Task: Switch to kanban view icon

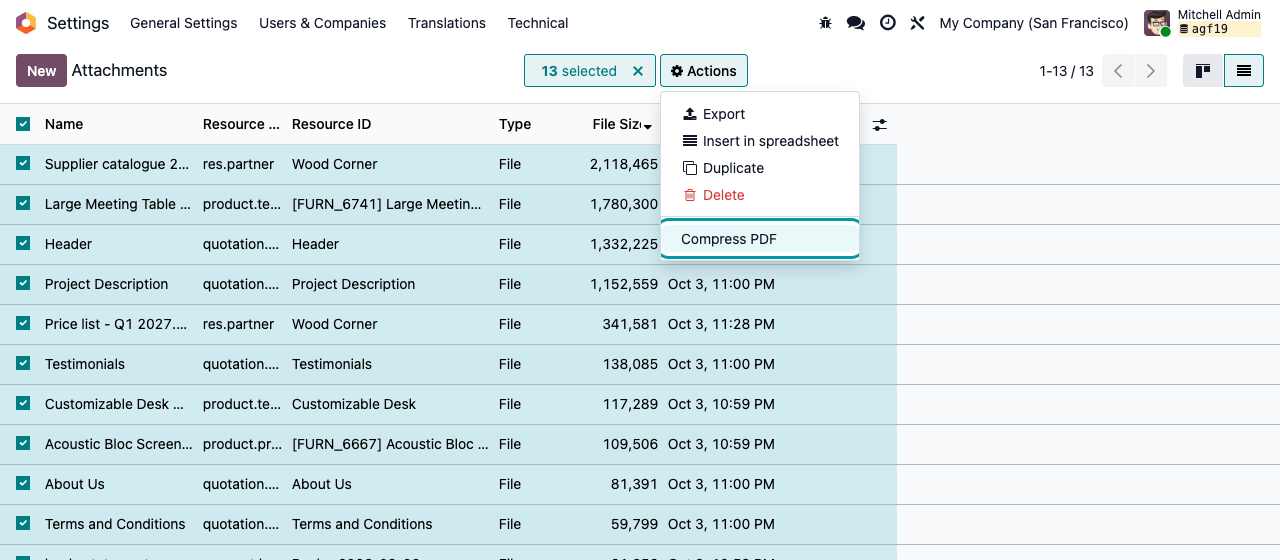Action: pos(1204,71)
